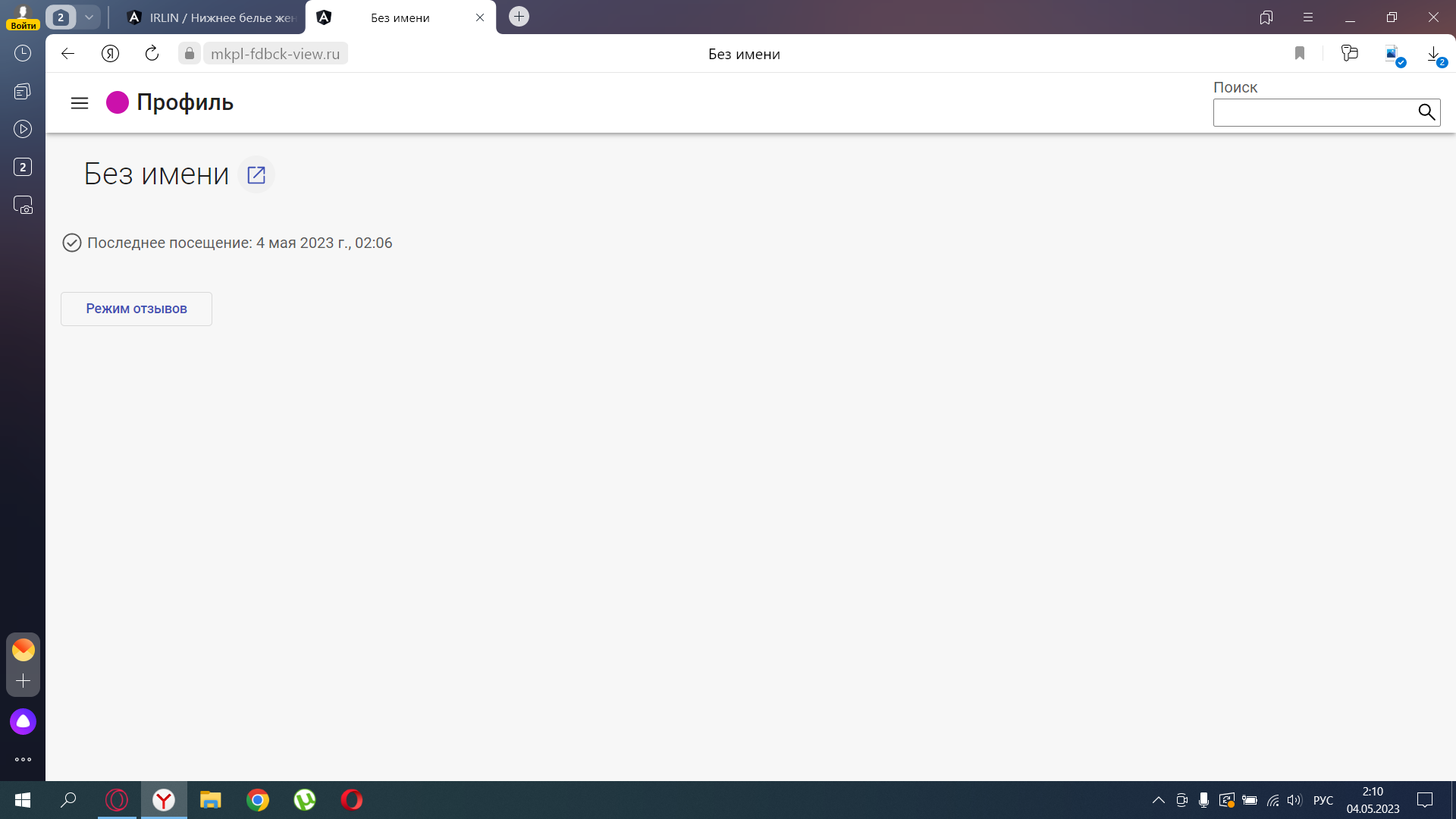Open the Alice assistant in the sidebar
Image resolution: width=1456 pixels, height=819 pixels.
[x=23, y=722]
